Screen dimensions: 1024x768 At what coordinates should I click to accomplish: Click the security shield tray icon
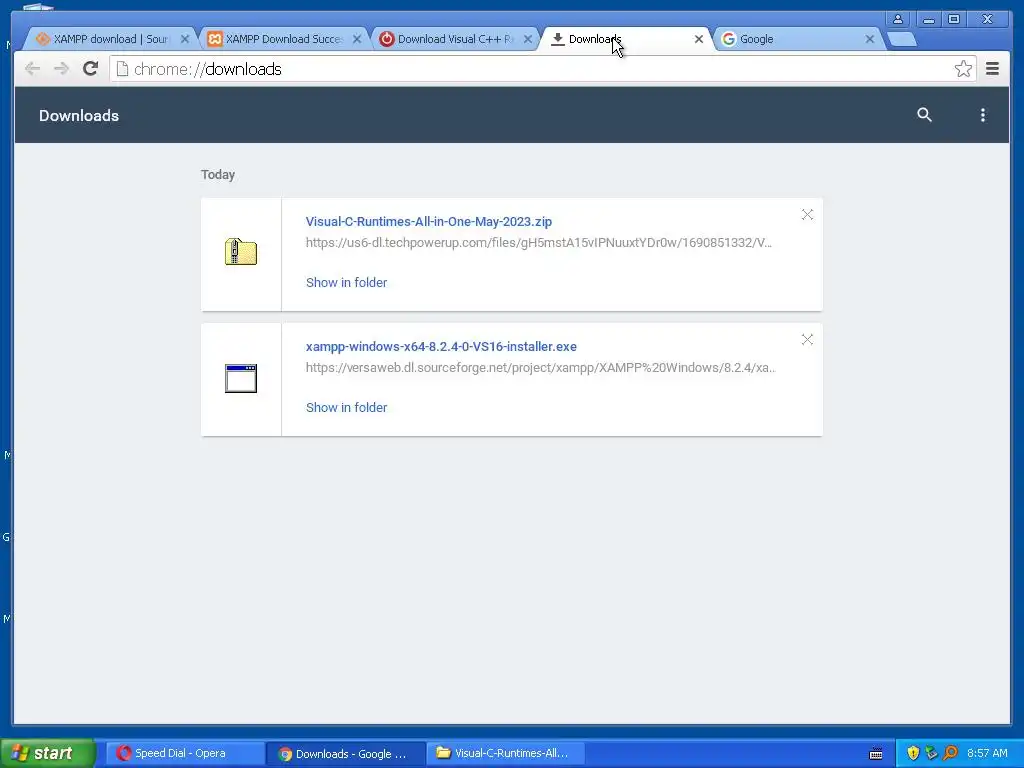913,753
